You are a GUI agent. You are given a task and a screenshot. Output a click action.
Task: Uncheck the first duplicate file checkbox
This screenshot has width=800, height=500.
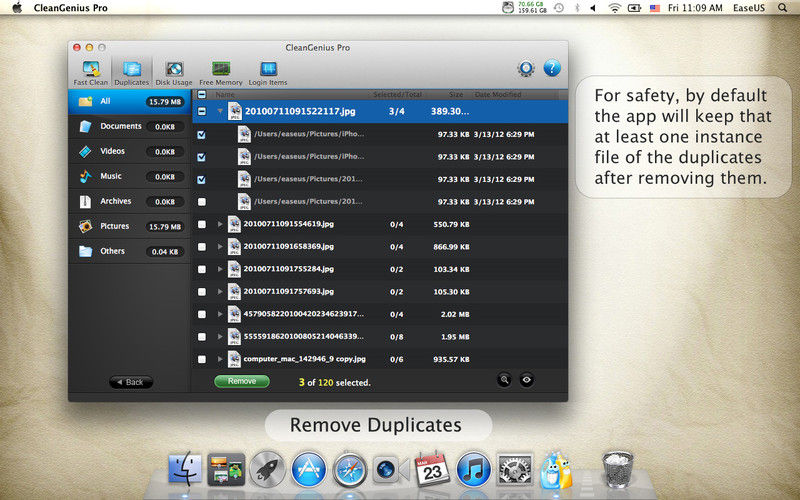pos(202,134)
